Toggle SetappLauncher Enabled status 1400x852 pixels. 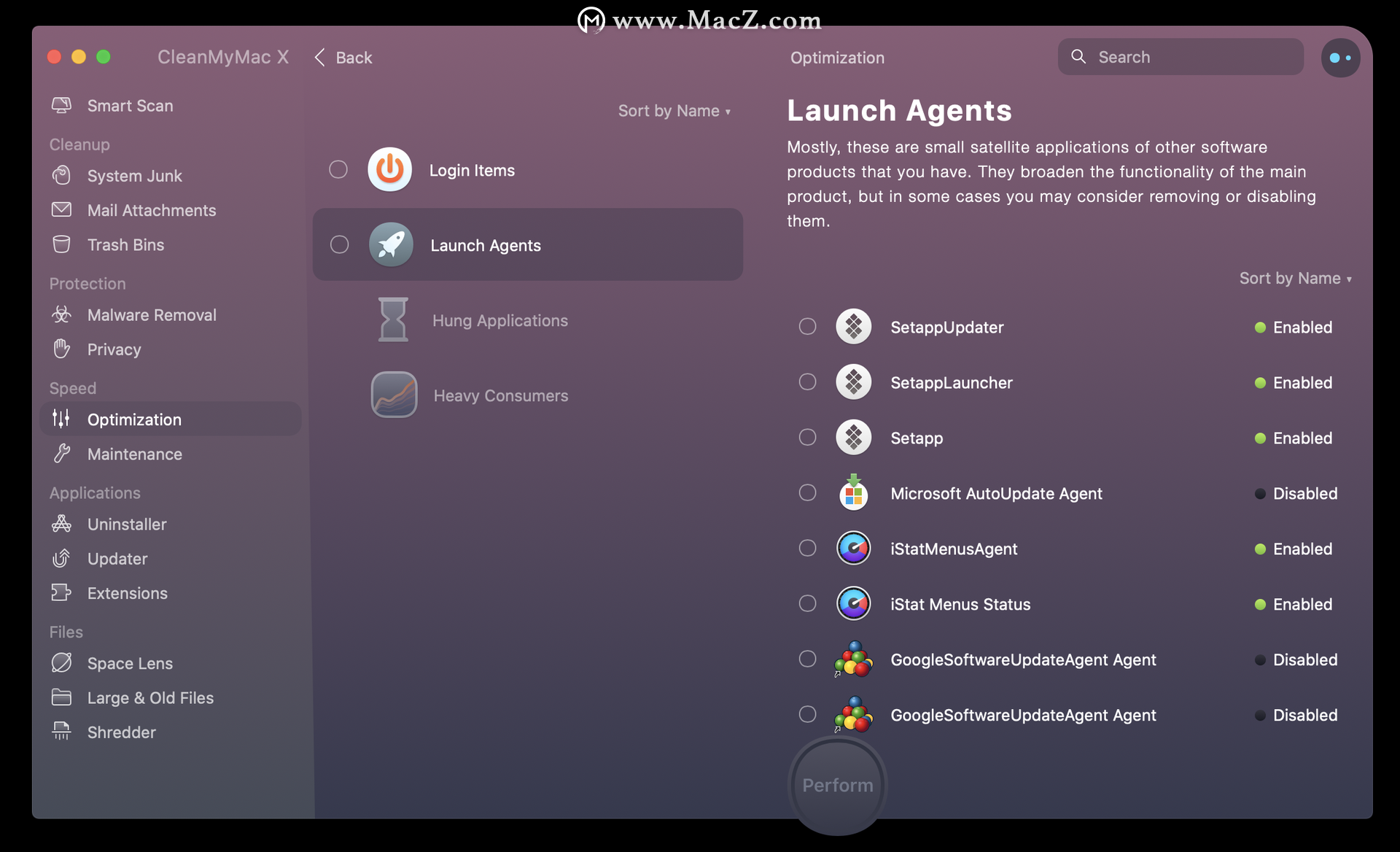click(x=1294, y=383)
